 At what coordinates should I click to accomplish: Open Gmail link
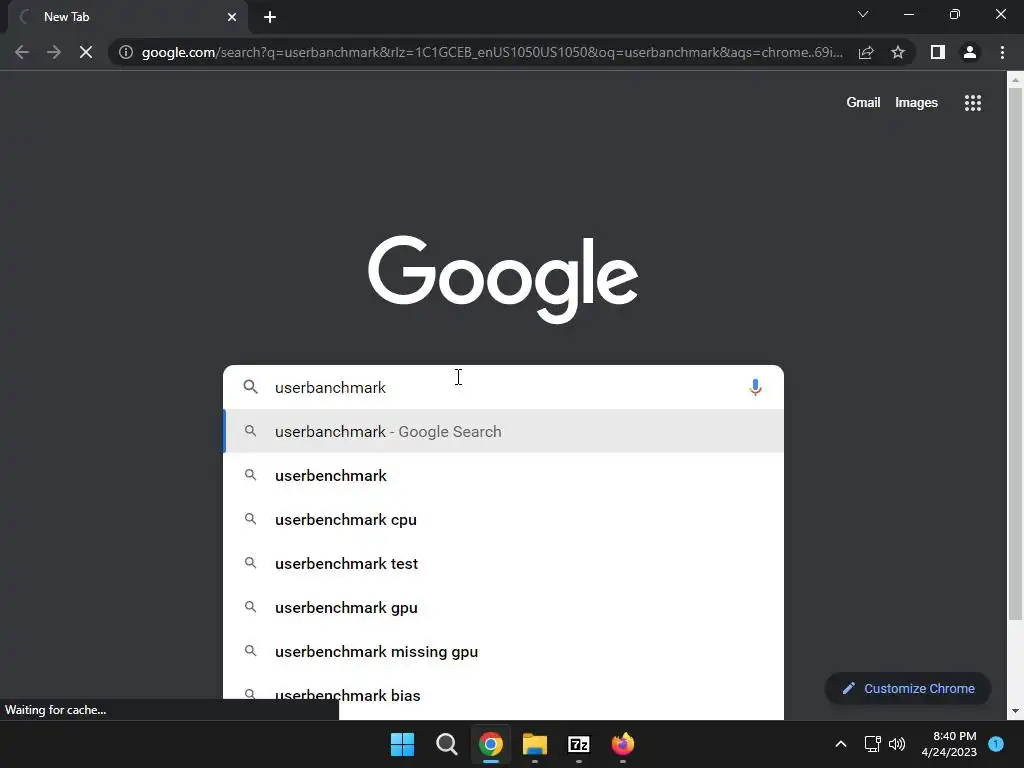tap(863, 103)
